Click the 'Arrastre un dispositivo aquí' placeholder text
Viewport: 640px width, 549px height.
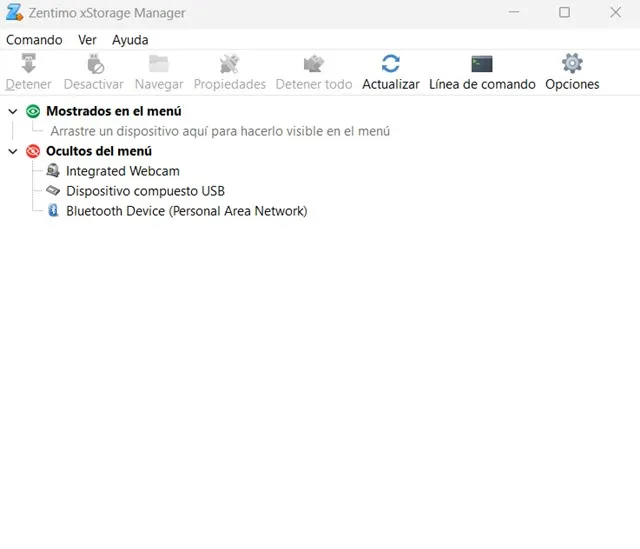tap(220, 131)
